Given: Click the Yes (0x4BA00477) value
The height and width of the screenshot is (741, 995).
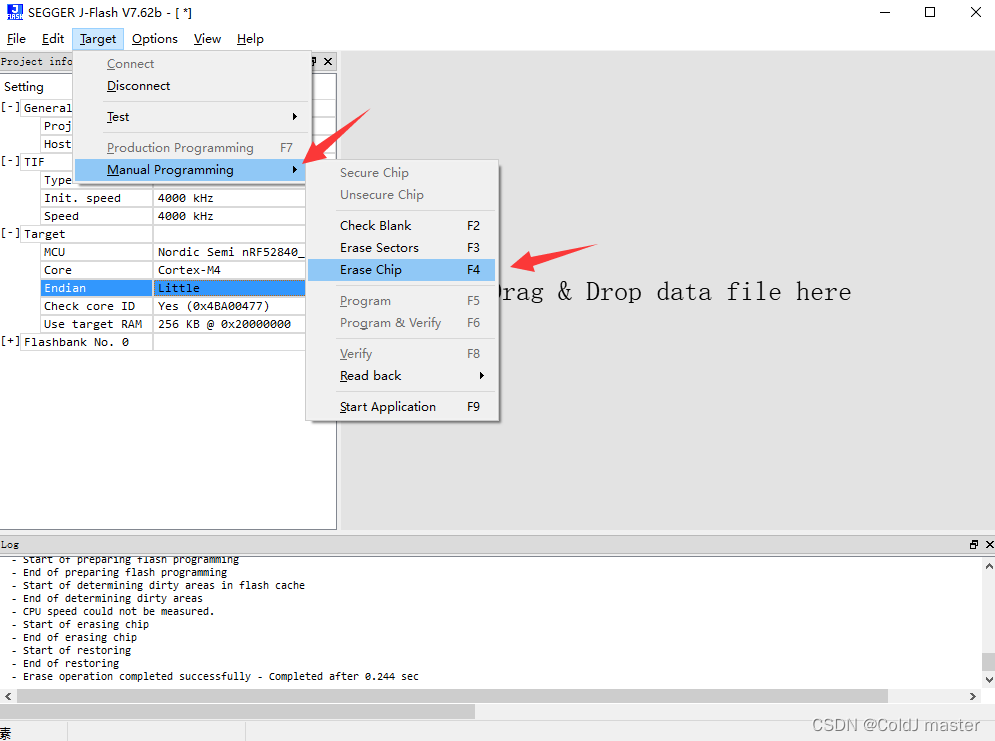Looking at the screenshot, I should point(230,306).
